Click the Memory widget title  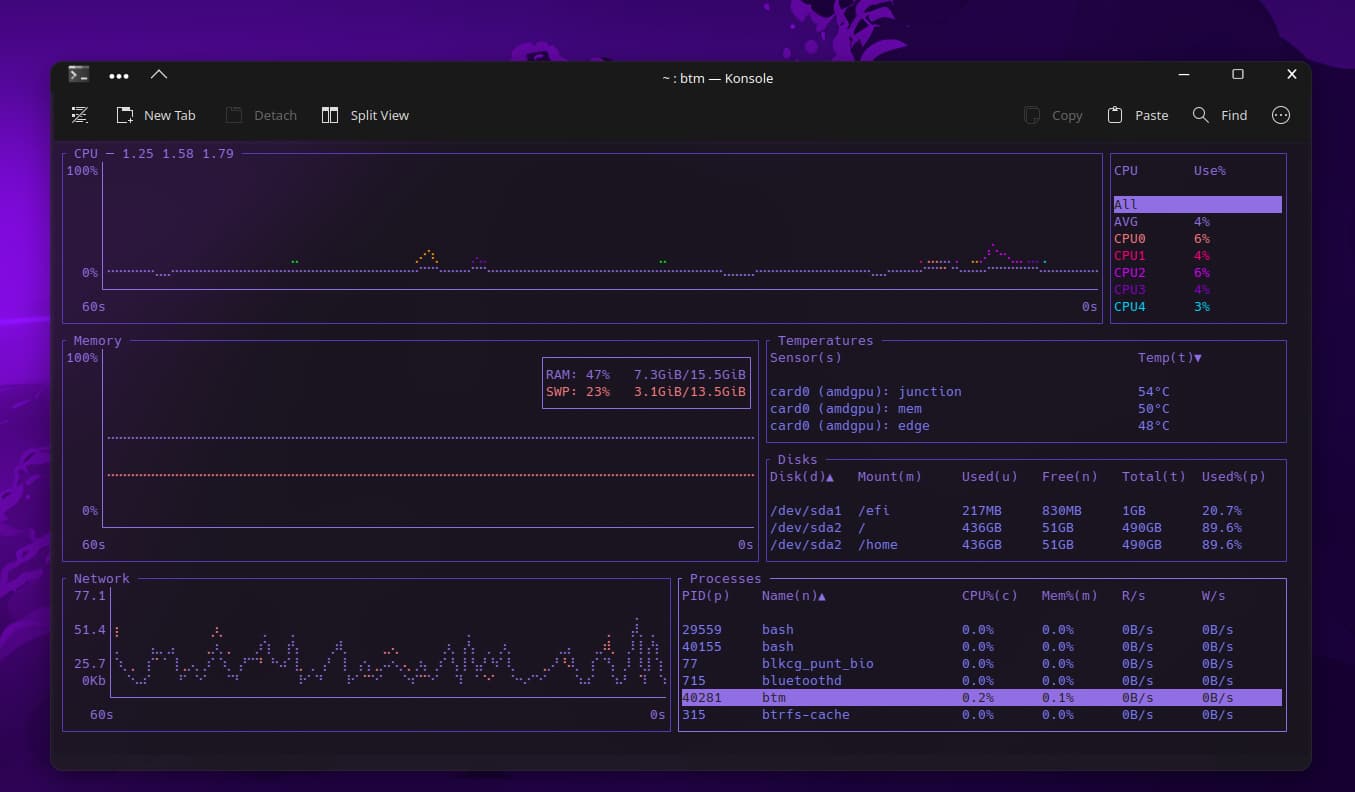coord(98,341)
